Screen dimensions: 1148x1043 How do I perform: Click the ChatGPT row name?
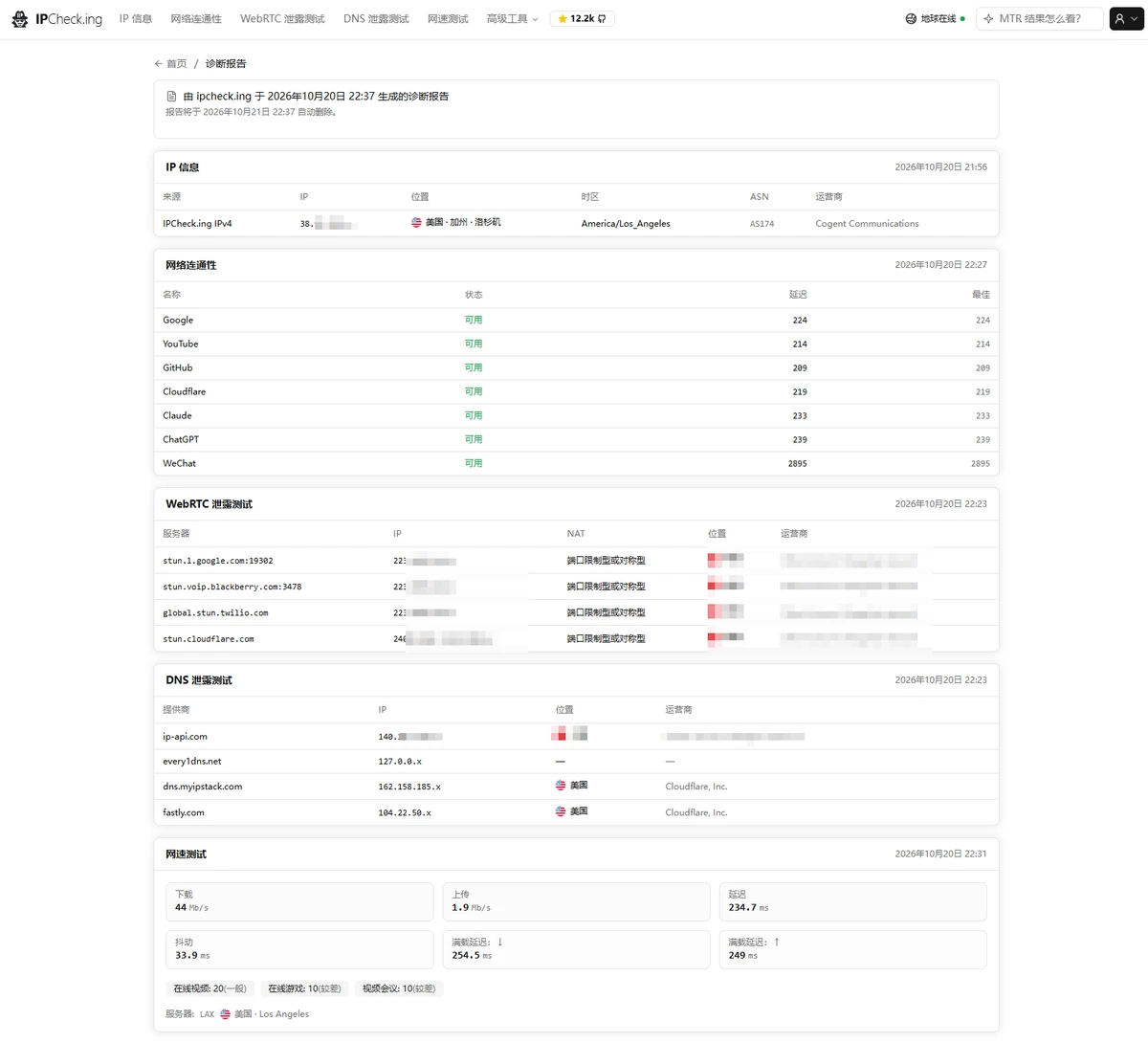(x=181, y=440)
